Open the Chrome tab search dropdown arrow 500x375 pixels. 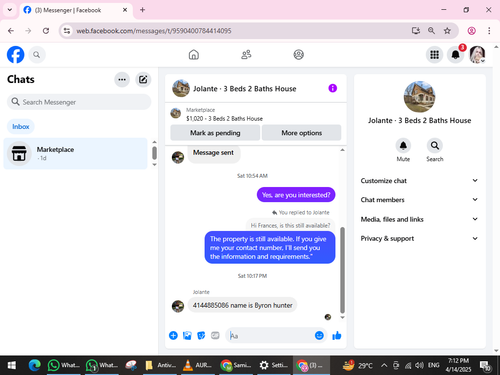10,10
